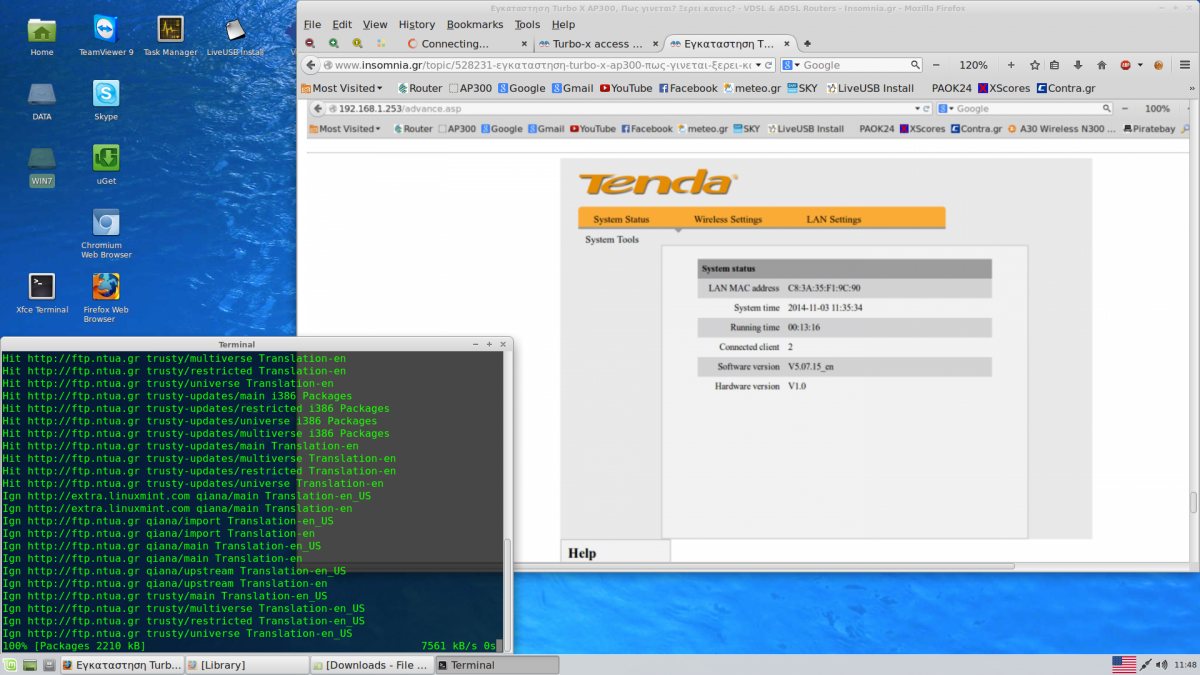Screen dimensions: 1200x675
Task: Open the View menu in Firefox
Action: coord(375,24)
